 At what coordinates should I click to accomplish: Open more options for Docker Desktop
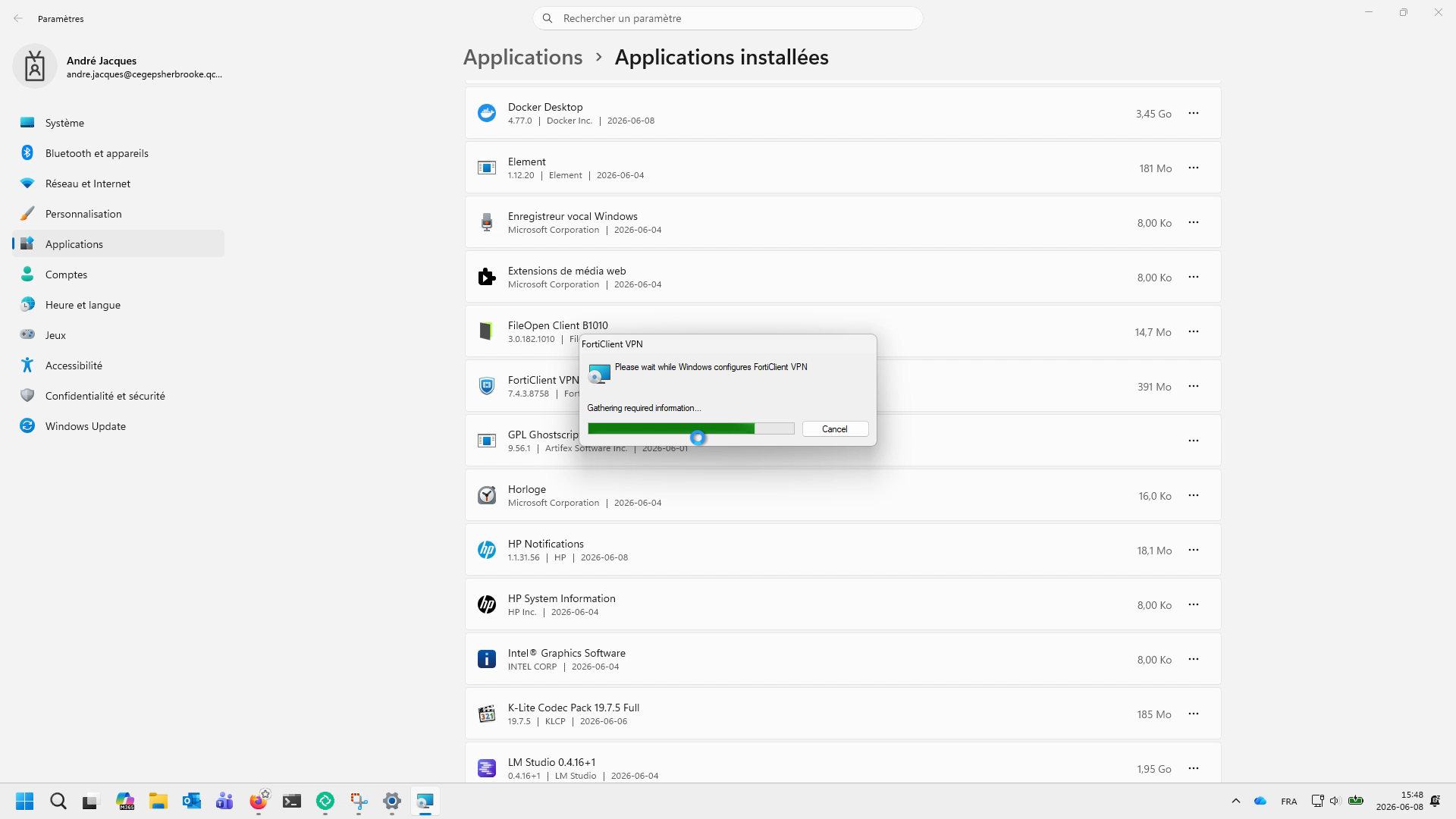(x=1194, y=113)
